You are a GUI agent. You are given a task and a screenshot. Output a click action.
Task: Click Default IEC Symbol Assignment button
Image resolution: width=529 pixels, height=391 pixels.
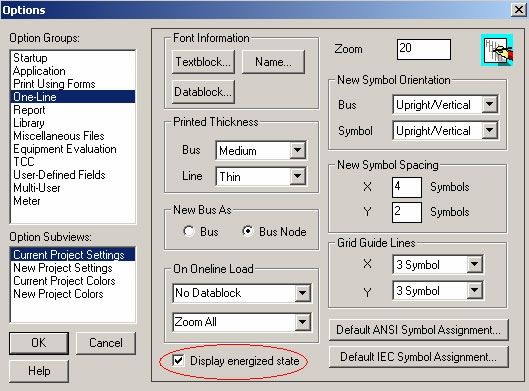point(418,357)
